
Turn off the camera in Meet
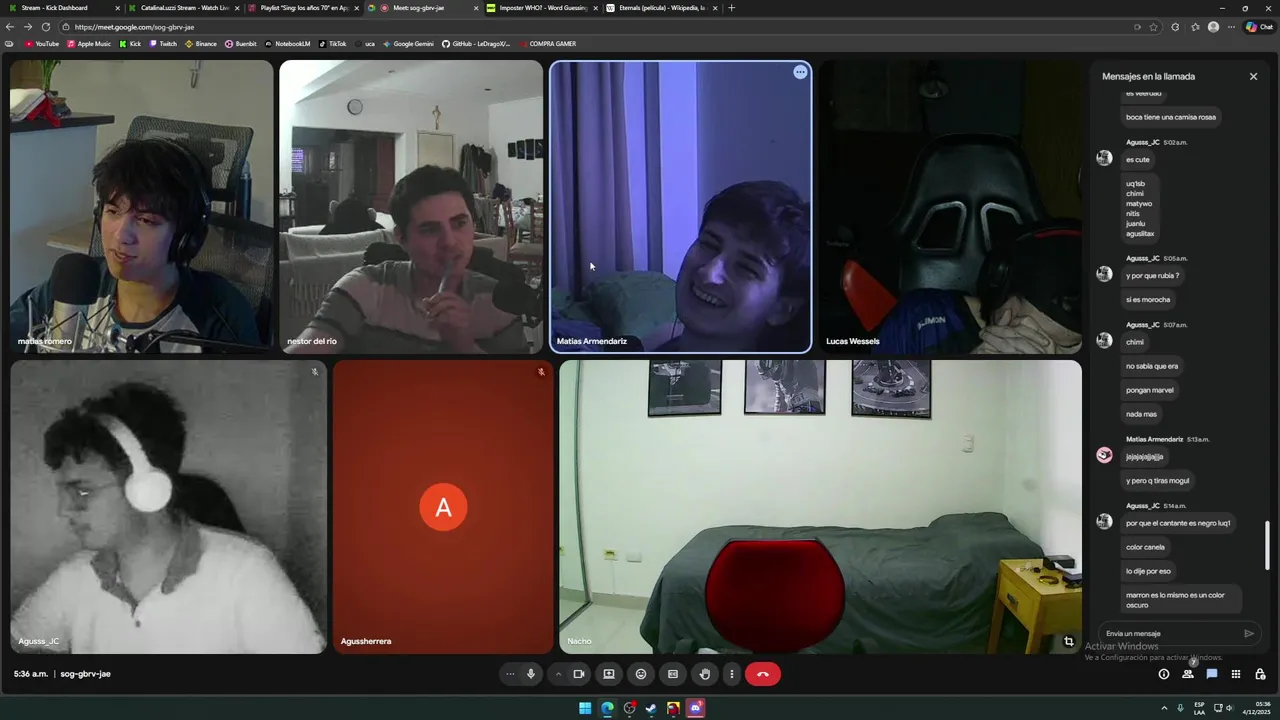(x=578, y=674)
